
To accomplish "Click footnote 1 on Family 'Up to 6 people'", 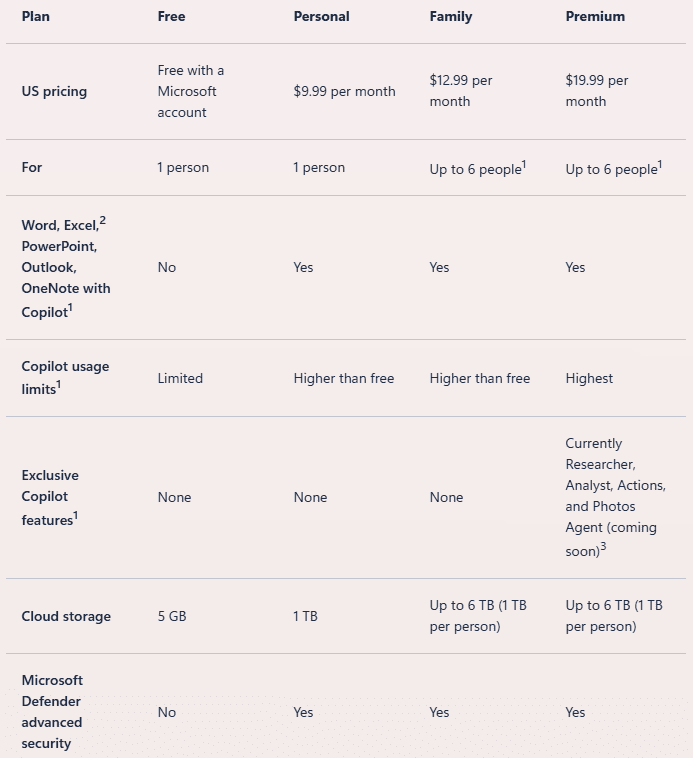I will point(524,165).
